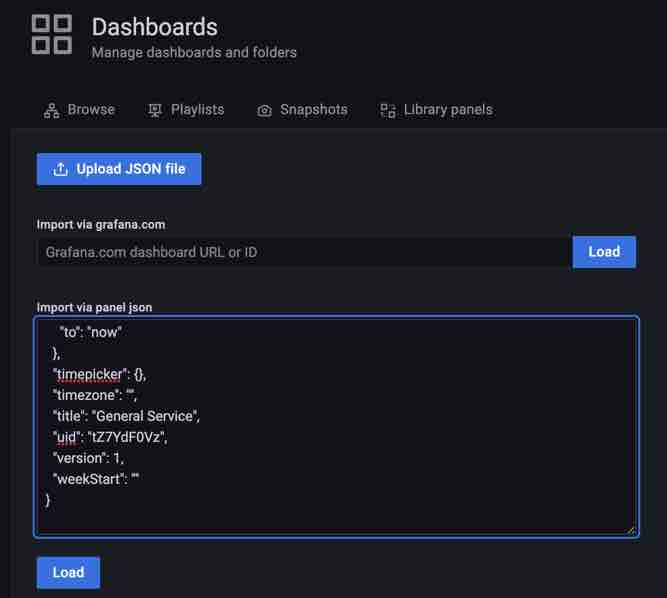Click Load next to the Grafana.com URL field
Viewport: 667px width, 598px height.
coord(604,252)
